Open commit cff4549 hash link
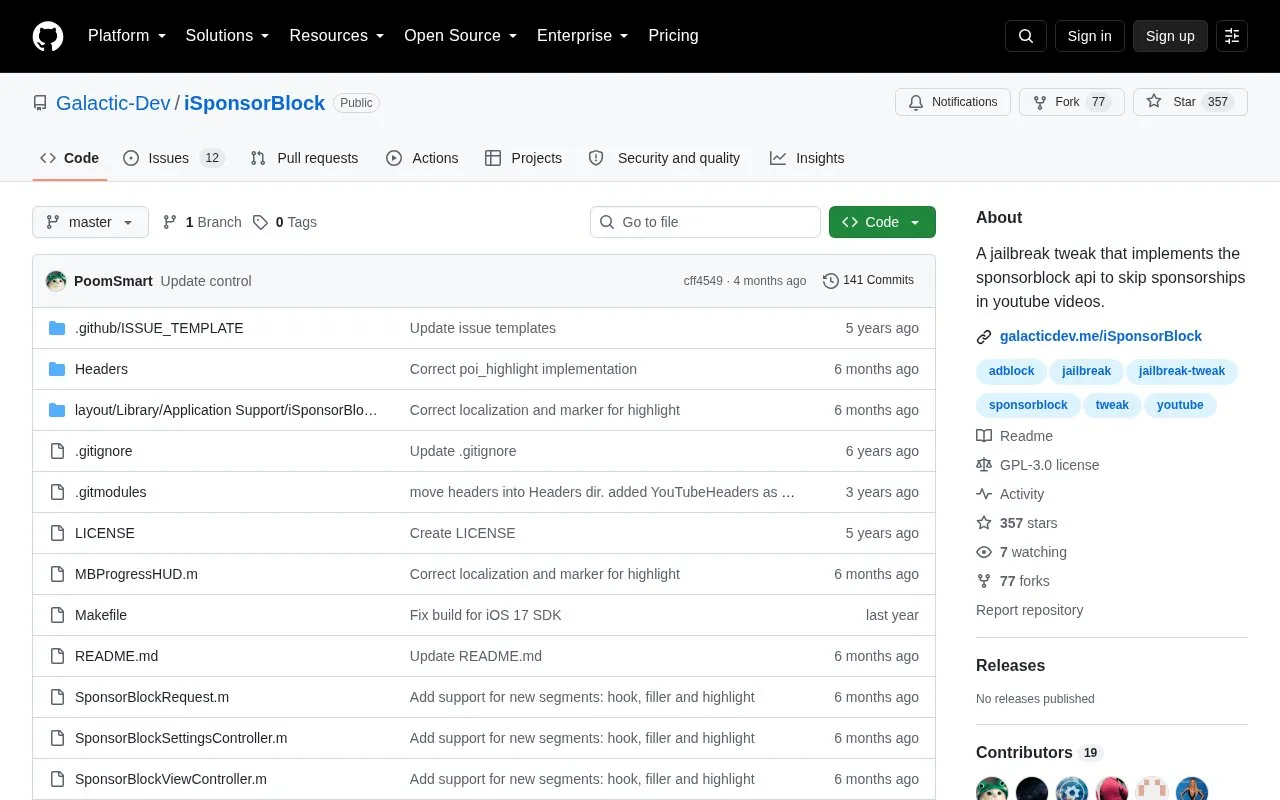The height and width of the screenshot is (800, 1280). (703, 281)
